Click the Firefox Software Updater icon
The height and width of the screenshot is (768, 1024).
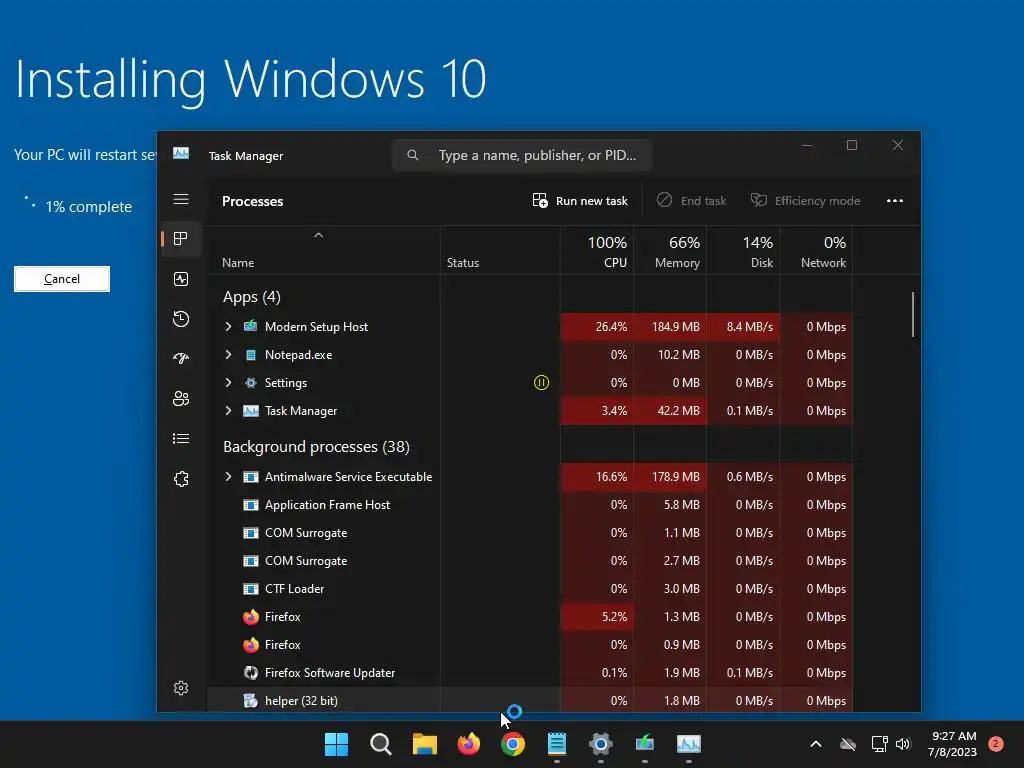tap(251, 672)
